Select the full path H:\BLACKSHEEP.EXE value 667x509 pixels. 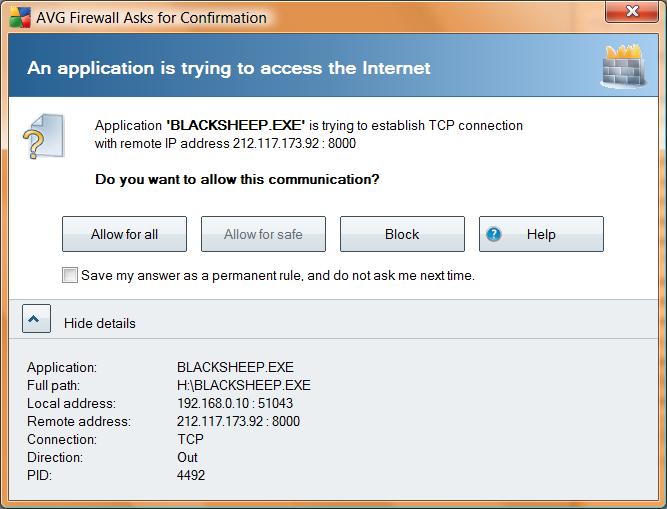(244, 385)
